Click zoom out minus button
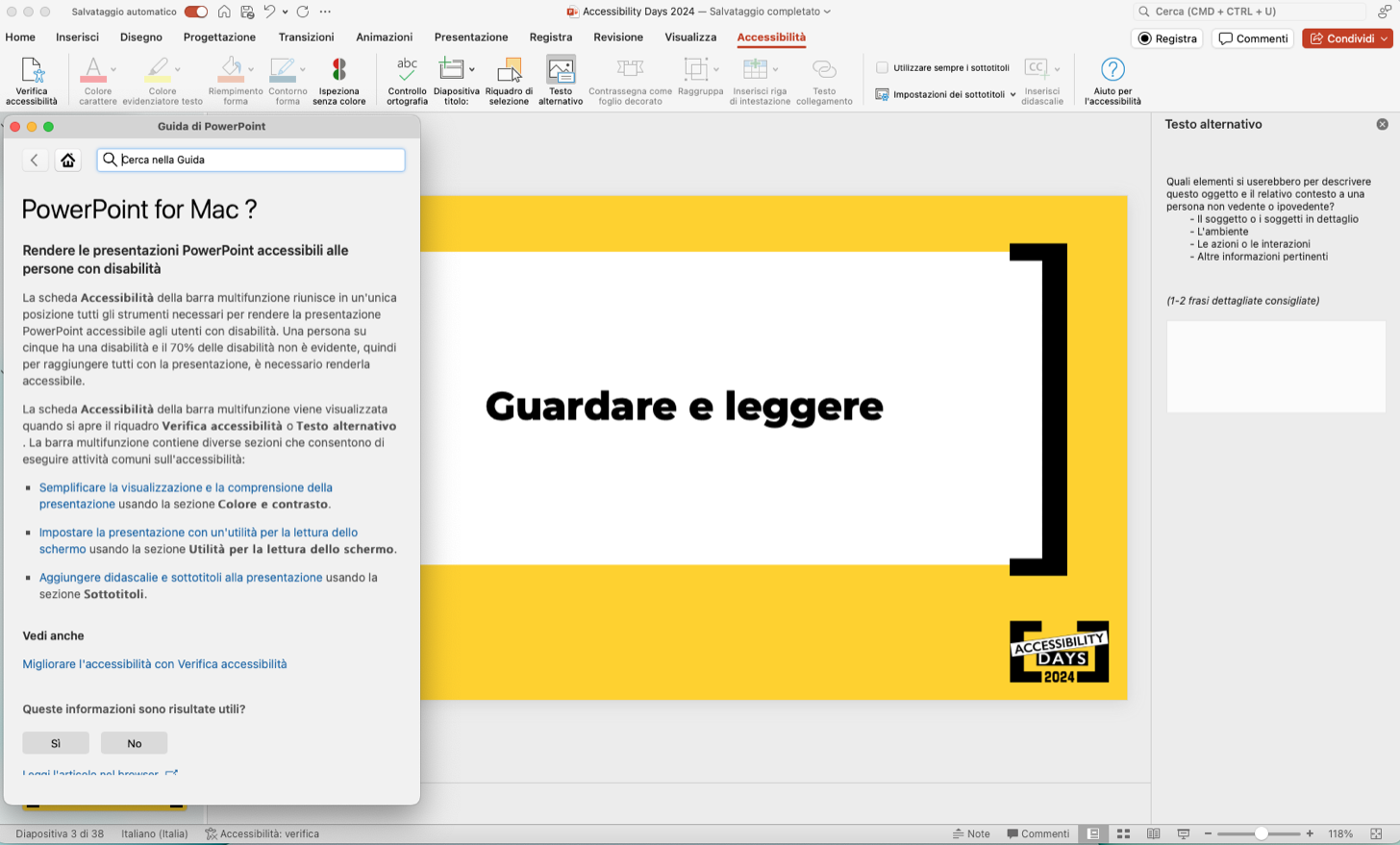Screen dimensions: 1400x845 [1208, 833]
